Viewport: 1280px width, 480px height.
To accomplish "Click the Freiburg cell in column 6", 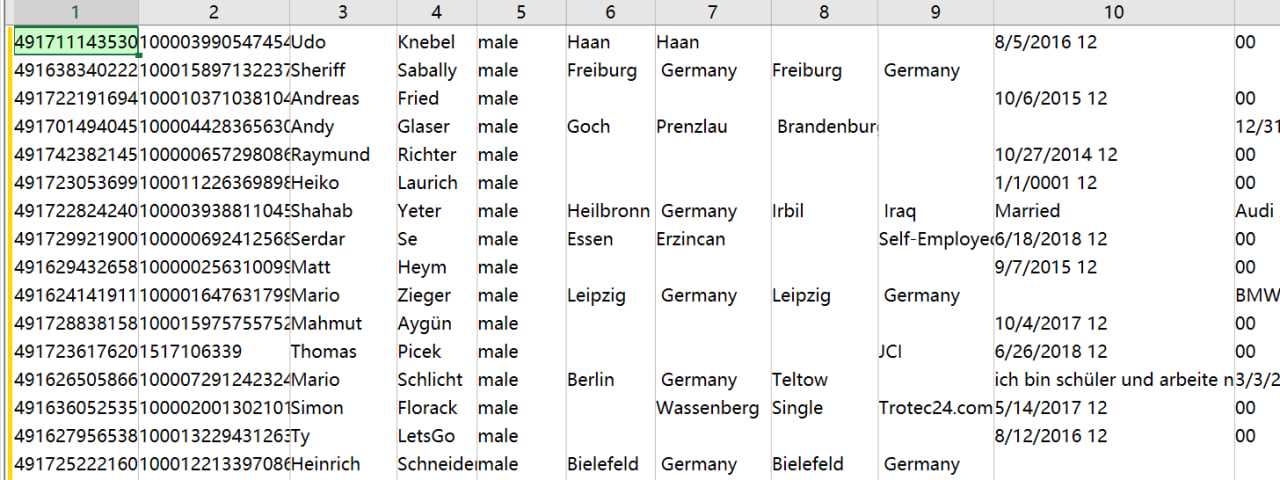I will [x=610, y=70].
